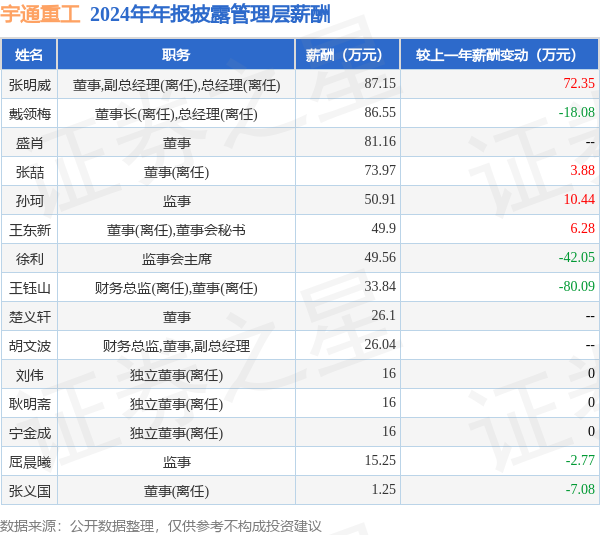
Task: Click the 姓名 column header
Action: tap(29, 55)
